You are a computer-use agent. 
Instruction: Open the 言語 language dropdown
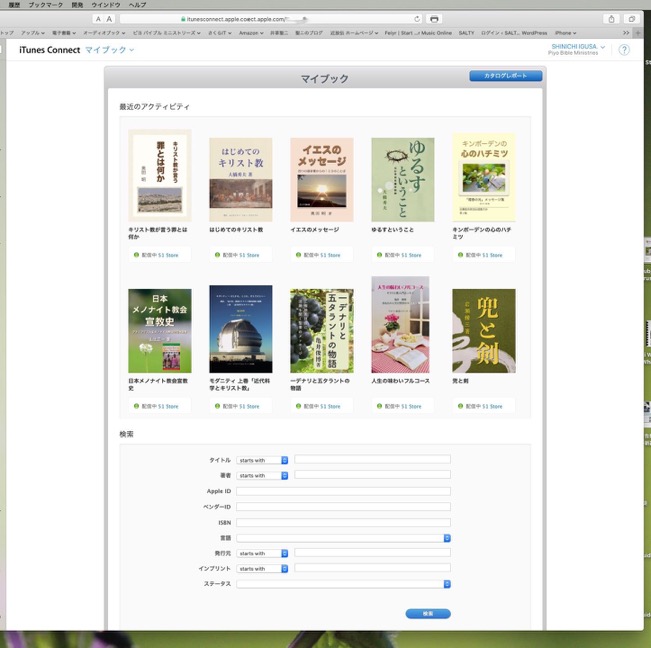coord(343,537)
